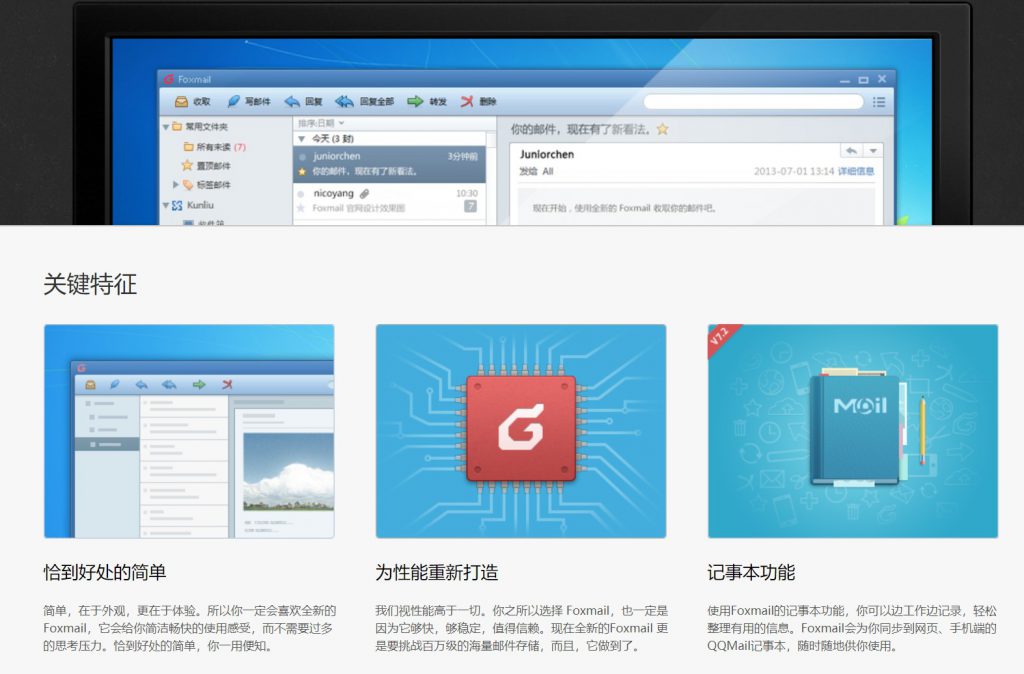Viewport: 1024px width, 674px height.
Task: Click the 置顶邮件 star folder
Action: [186, 166]
